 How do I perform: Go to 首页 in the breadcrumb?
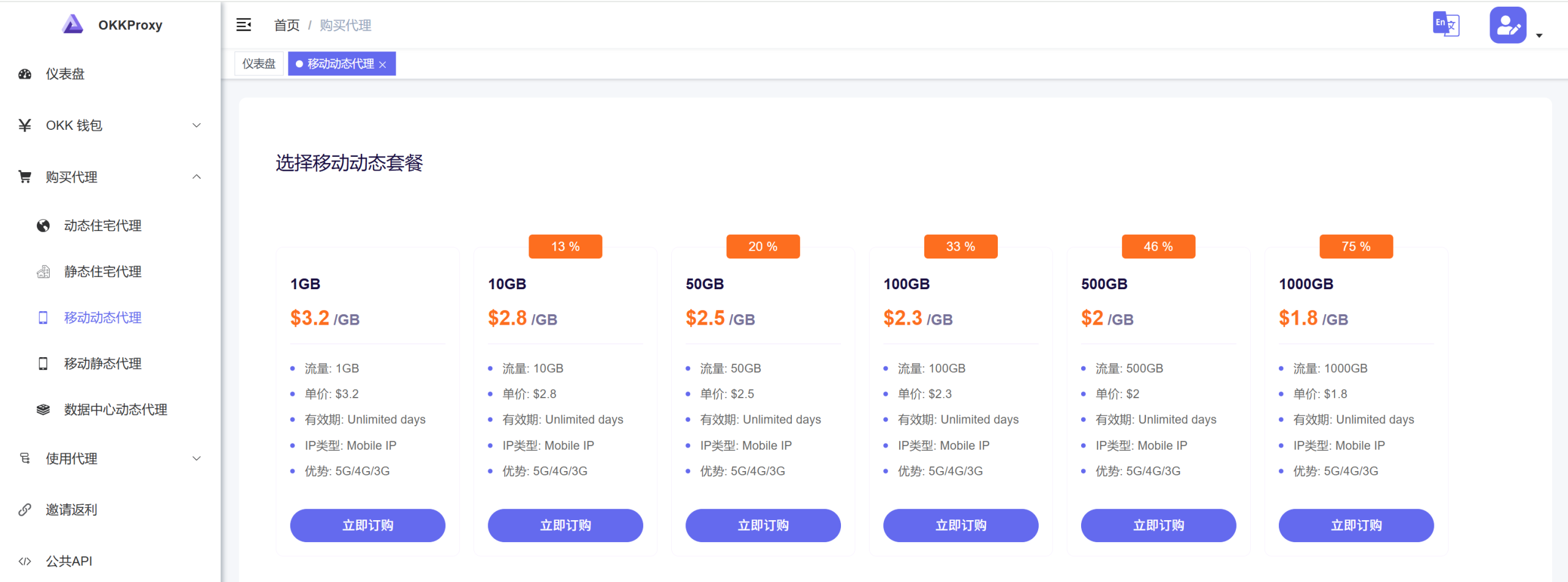[286, 25]
